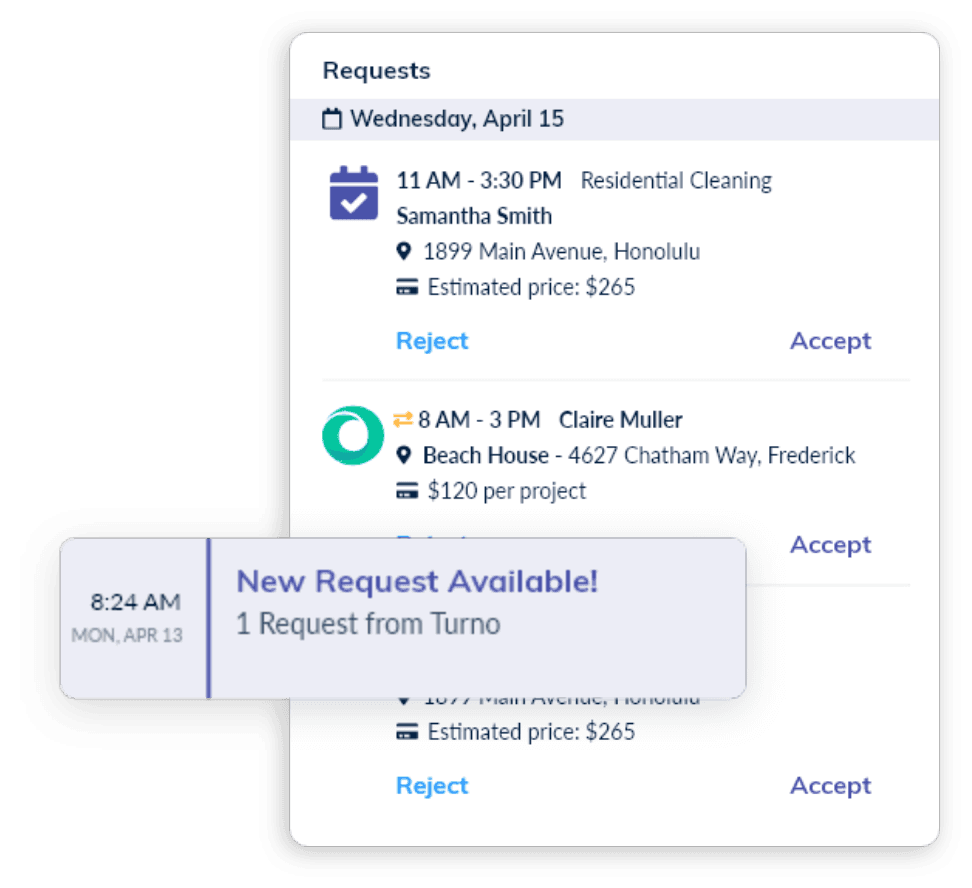Image resolution: width=972 pixels, height=888 pixels.
Task: Reject Samantha Smith's cleaning request
Action: click(x=432, y=341)
